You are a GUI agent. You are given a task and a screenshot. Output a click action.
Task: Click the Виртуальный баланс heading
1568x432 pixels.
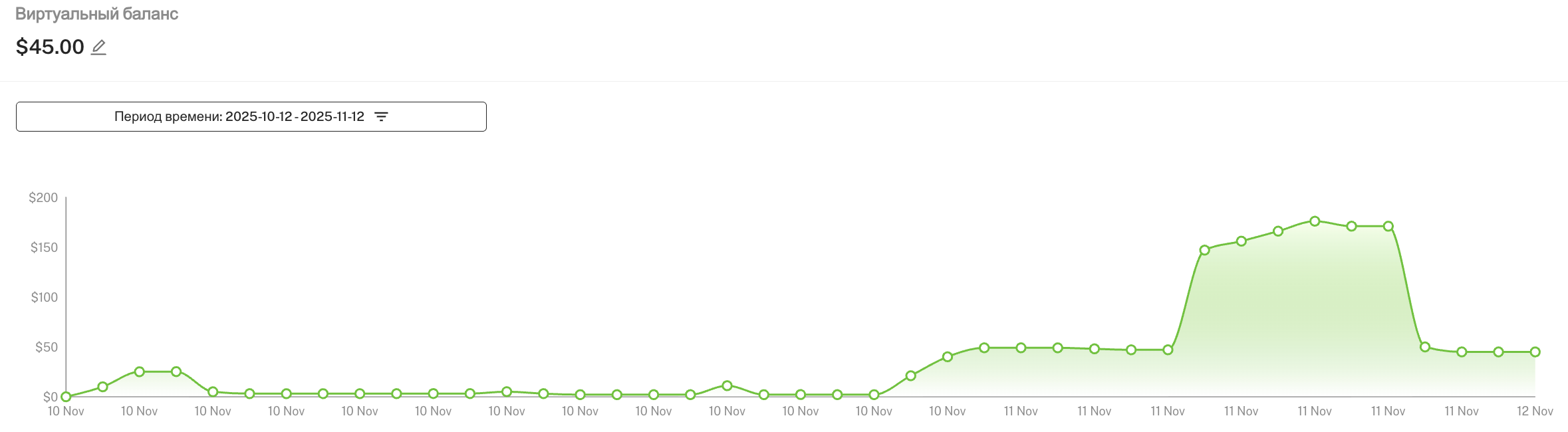(x=96, y=14)
